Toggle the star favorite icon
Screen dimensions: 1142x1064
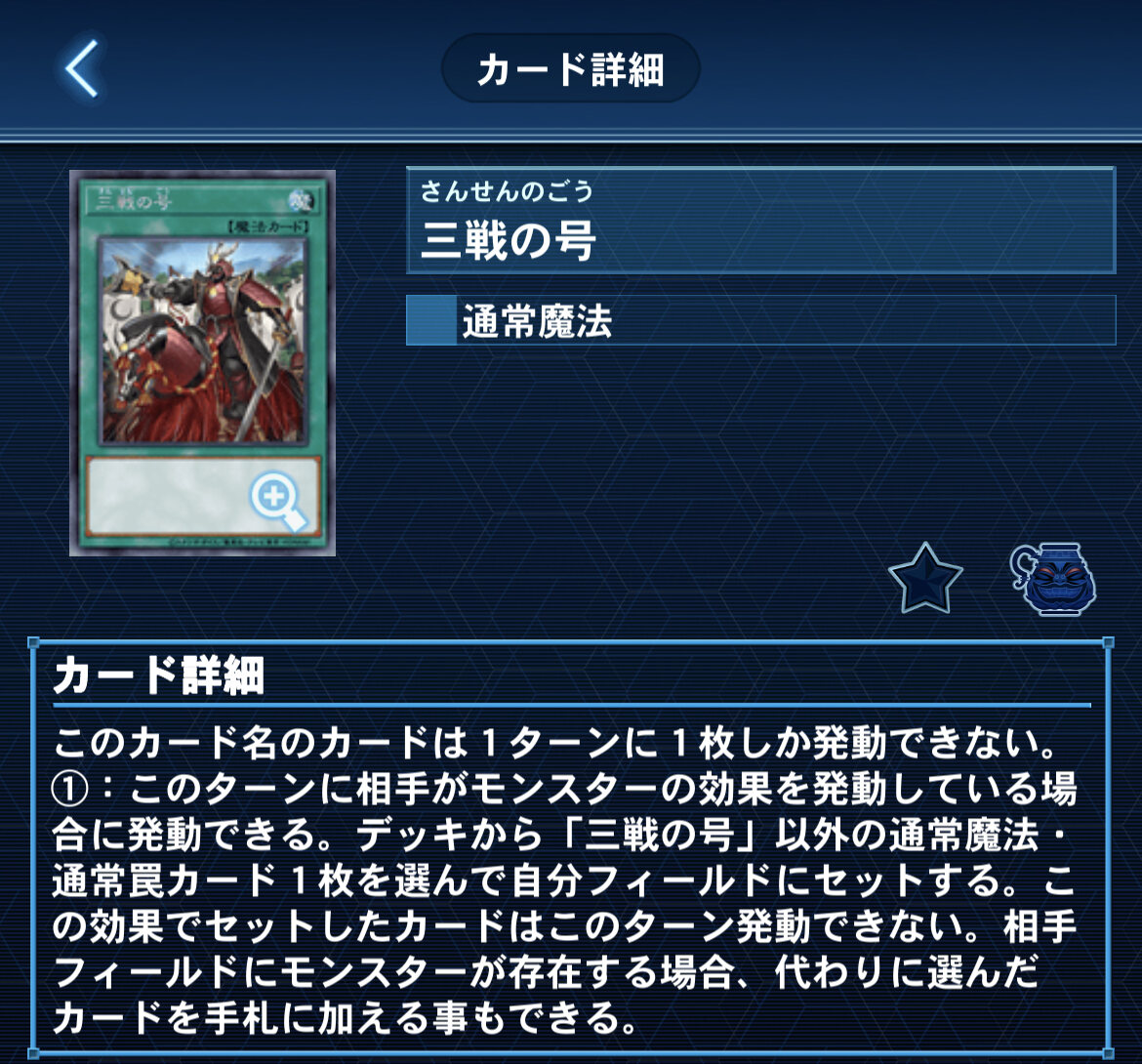pyautogui.click(x=925, y=580)
